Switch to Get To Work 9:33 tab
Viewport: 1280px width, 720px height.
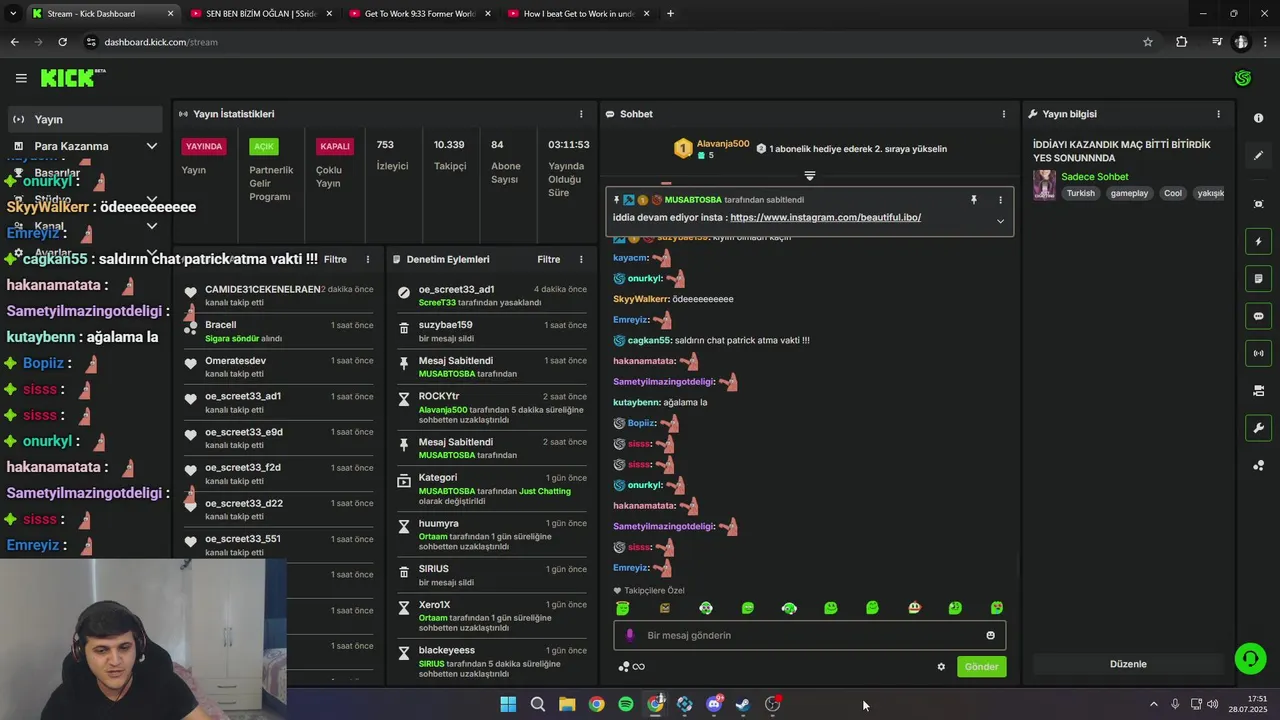coord(419,14)
